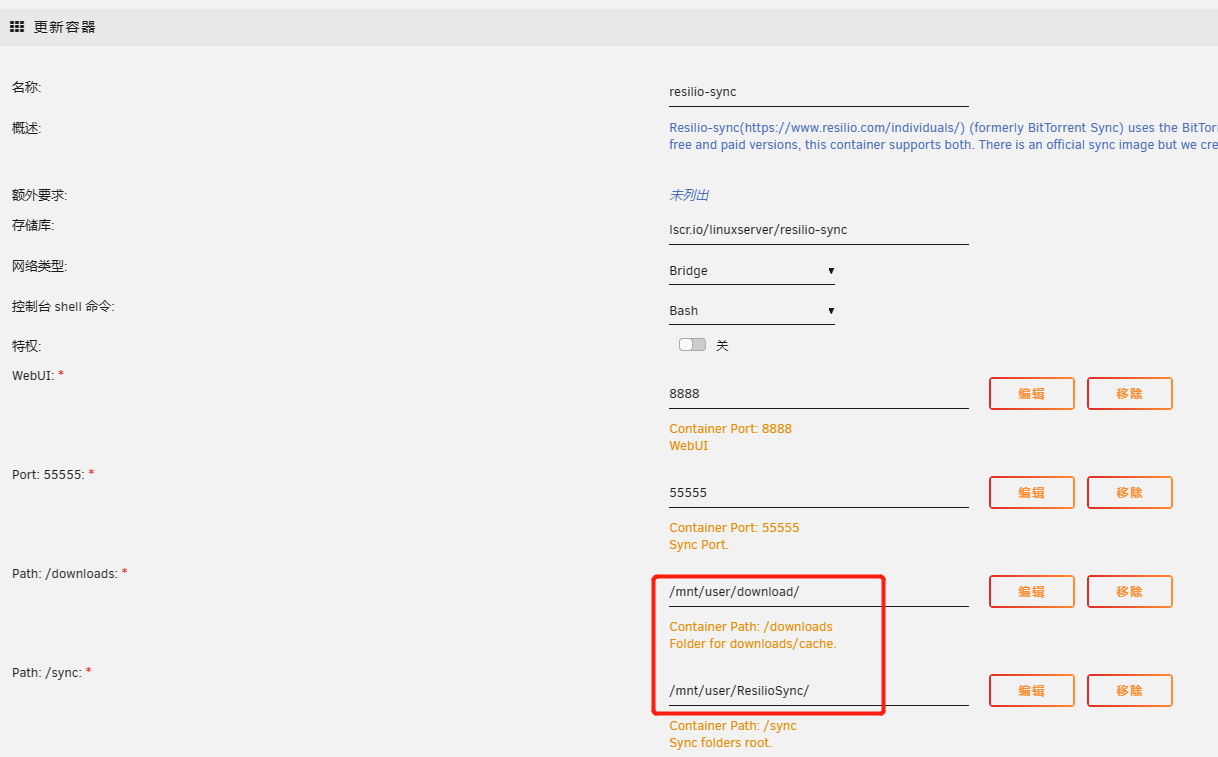This screenshot has height=757, width=1218.
Task: Click the WebUI port field showing 8888
Action: click(818, 394)
